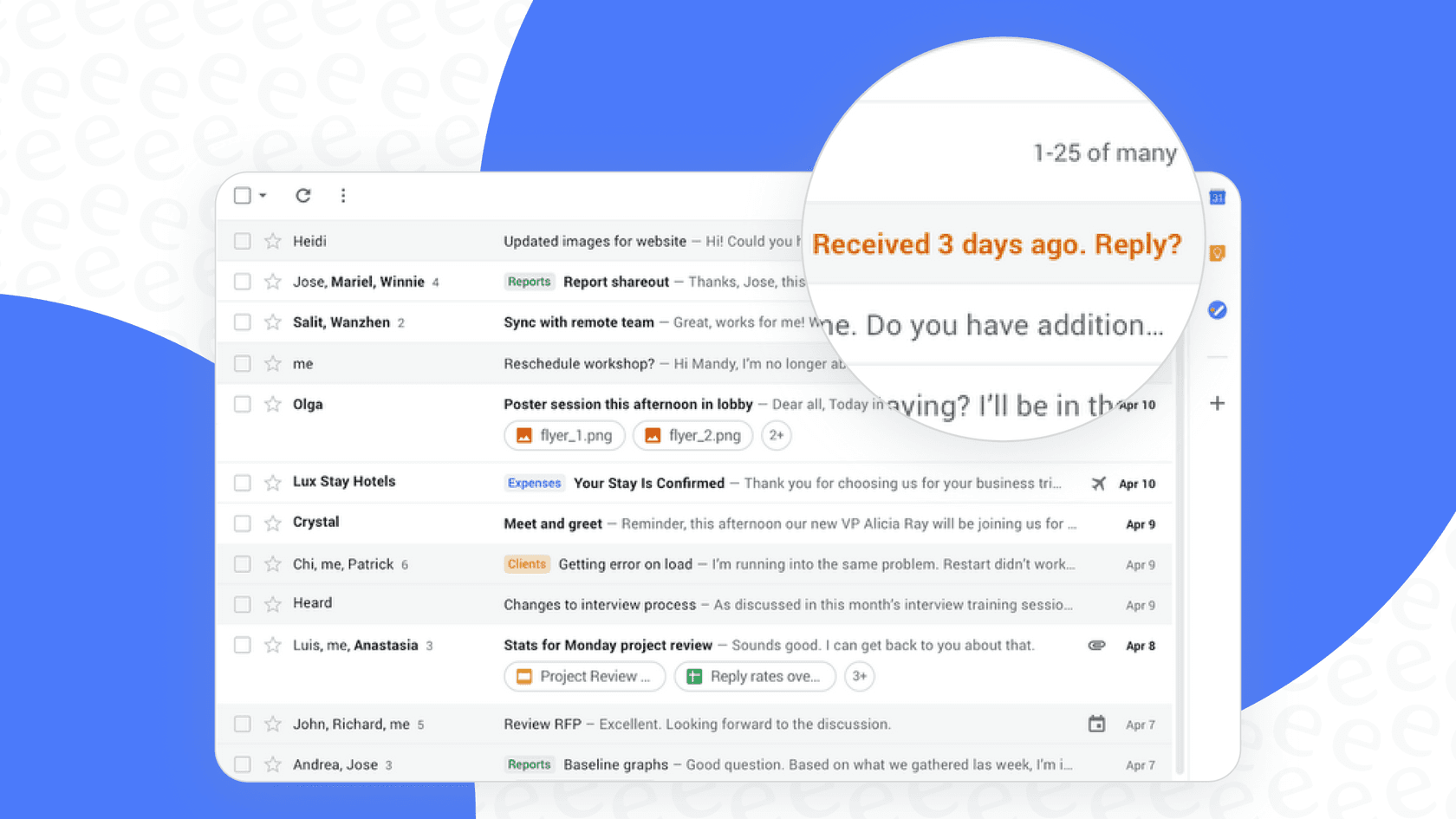Open 'Changes to interview process' email
This screenshot has height=819, width=1456.
(600, 604)
